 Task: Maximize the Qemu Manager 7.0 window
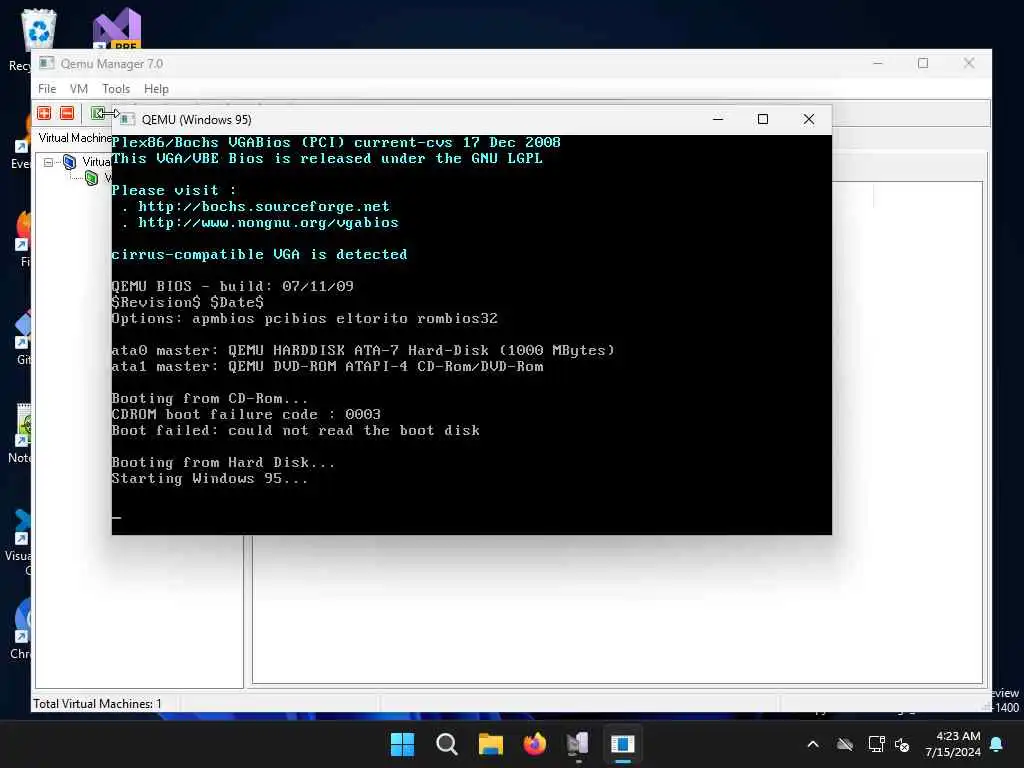pyautogui.click(x=923, y=63)
